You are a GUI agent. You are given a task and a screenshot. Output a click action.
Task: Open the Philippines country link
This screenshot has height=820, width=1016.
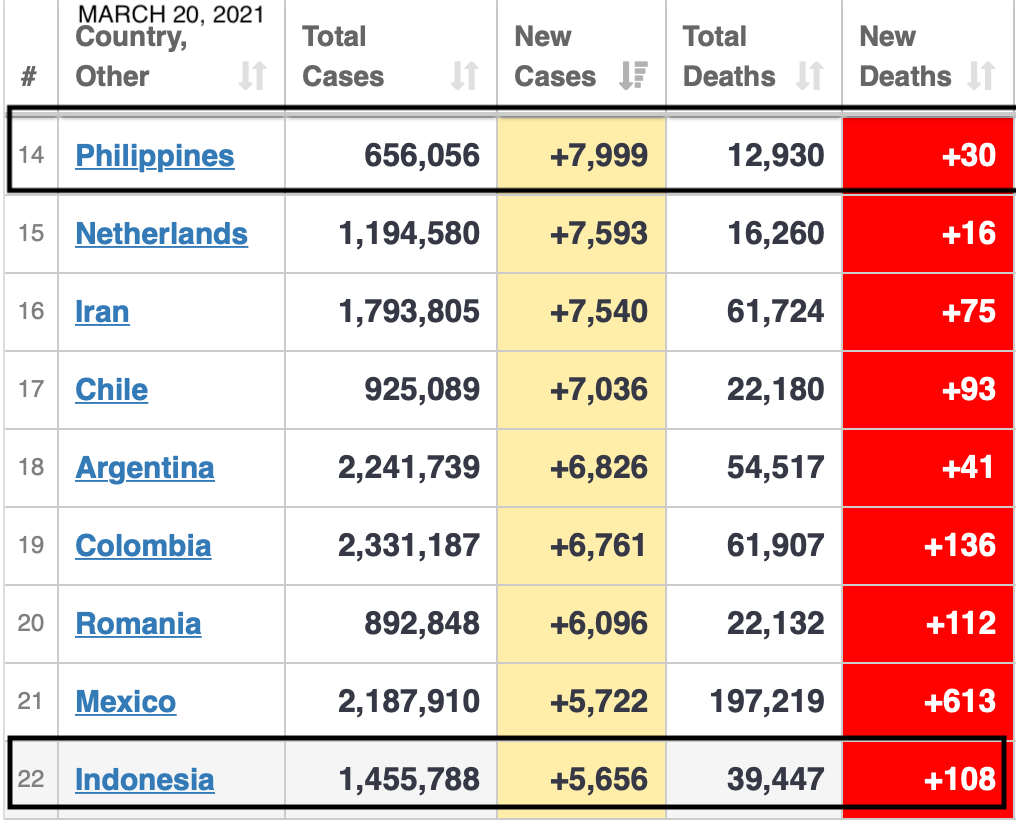(x=155, y=156)
